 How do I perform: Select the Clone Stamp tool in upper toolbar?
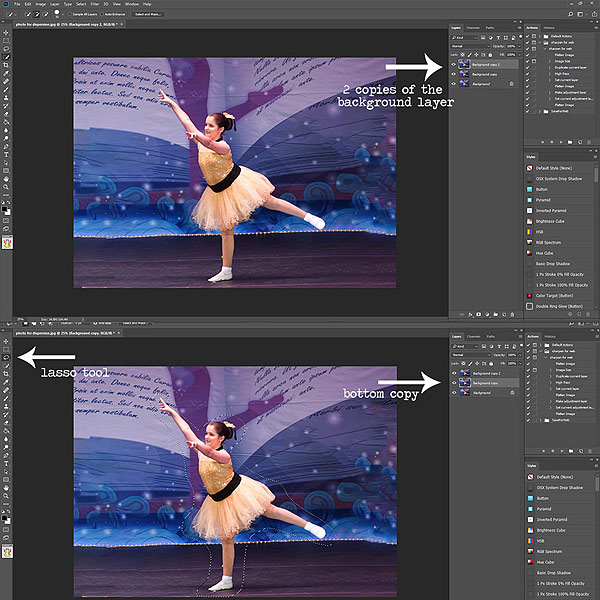click(6, 98)
